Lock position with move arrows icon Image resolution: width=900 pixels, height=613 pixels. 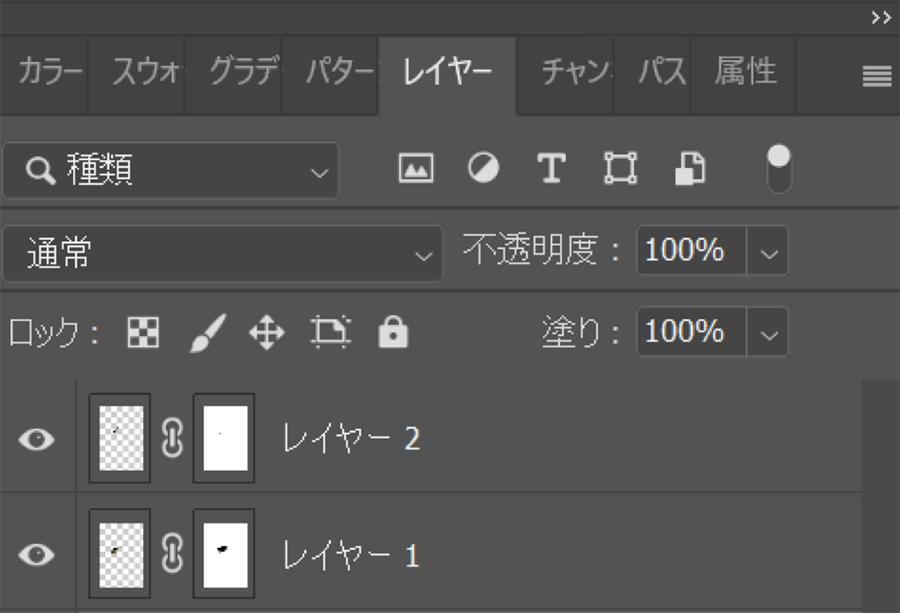click(266, 333)
